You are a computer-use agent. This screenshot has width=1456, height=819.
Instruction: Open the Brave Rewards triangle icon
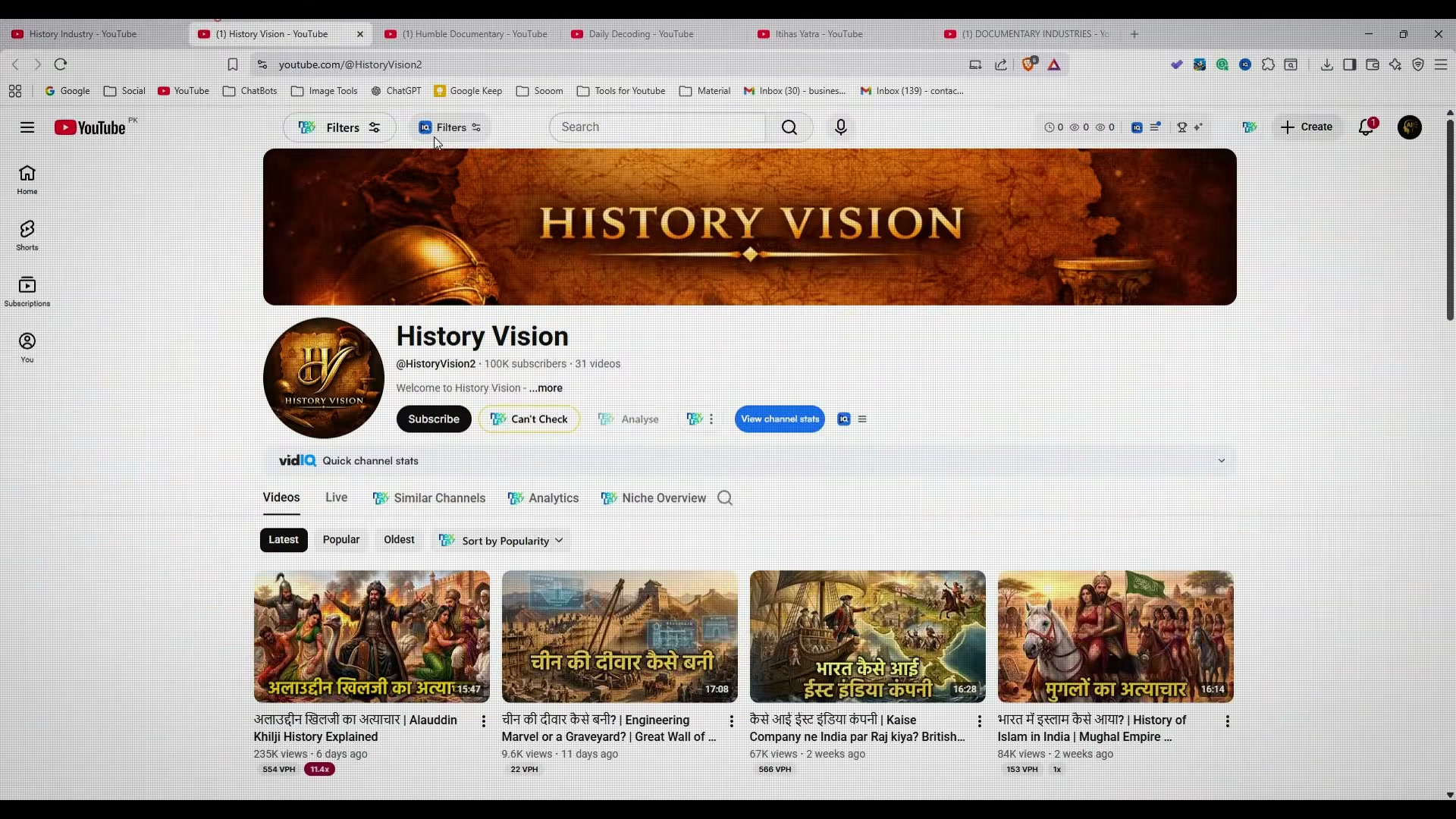coord(1054,65)
